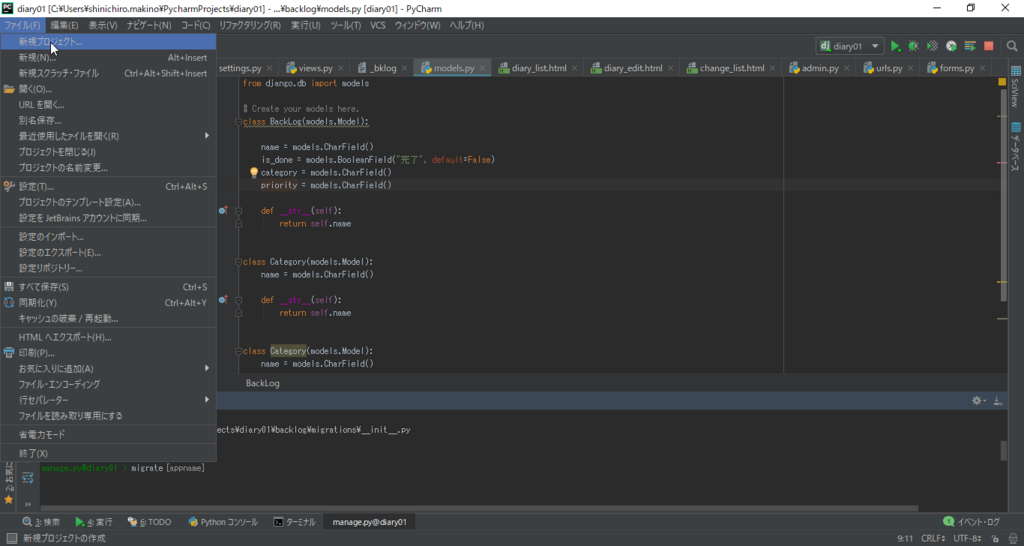Open Search Everywhere magnifier icon
The width and height of the screenshot is (1024, 546).
(x=1012, y=46)
